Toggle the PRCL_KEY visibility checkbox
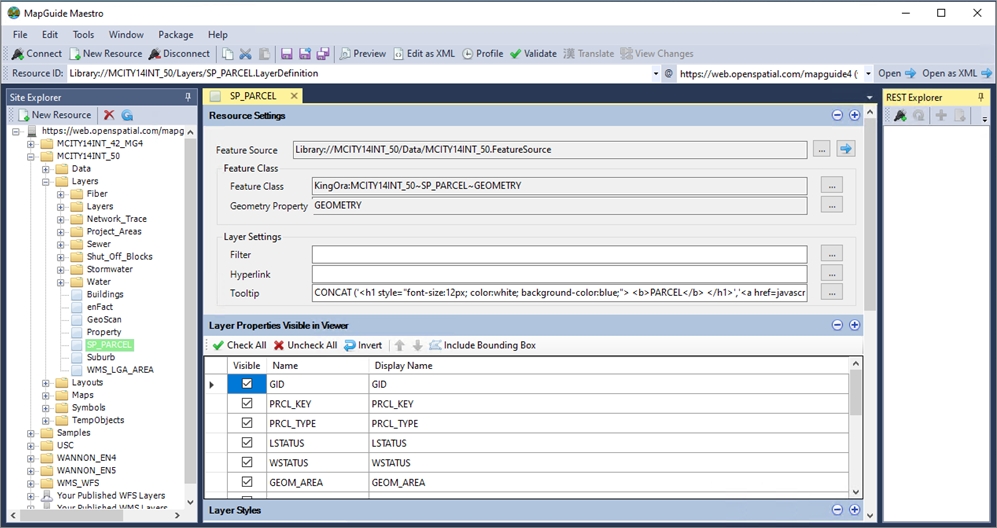997x528 pixels. click(x=247, y=404)
